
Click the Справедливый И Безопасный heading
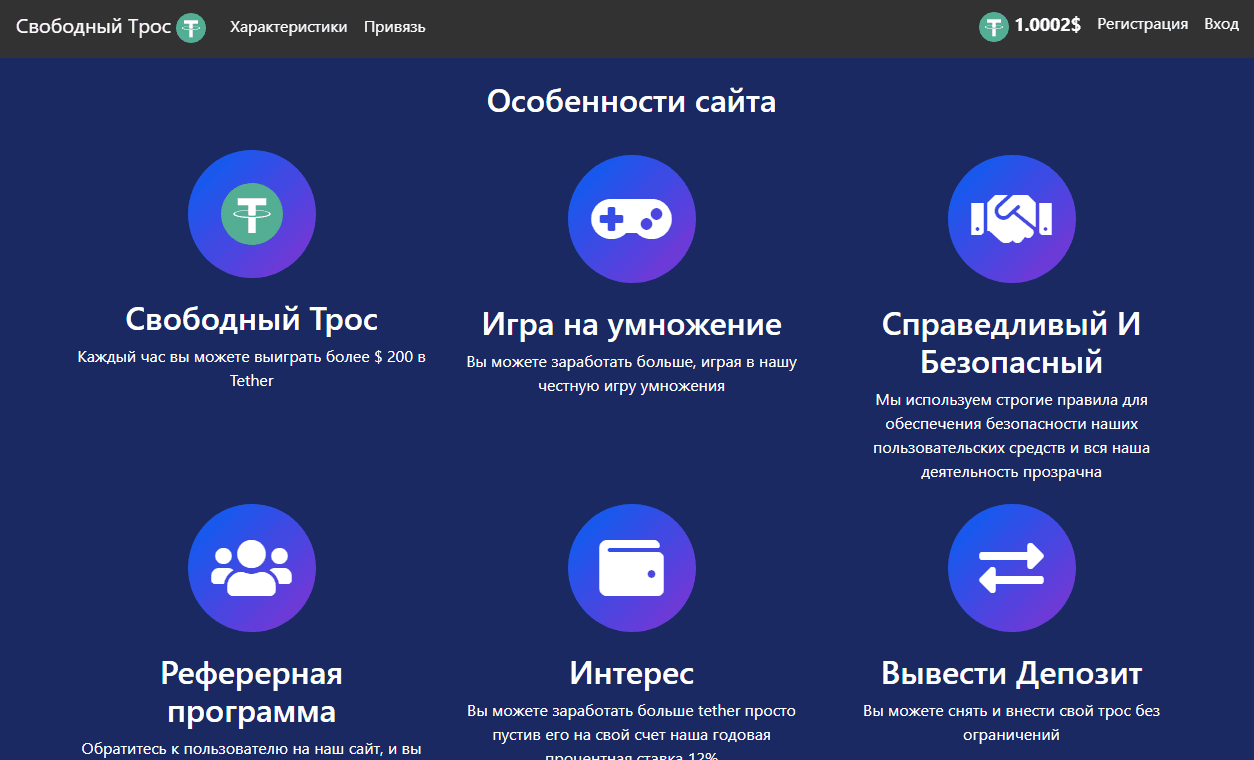point(1011,342)
